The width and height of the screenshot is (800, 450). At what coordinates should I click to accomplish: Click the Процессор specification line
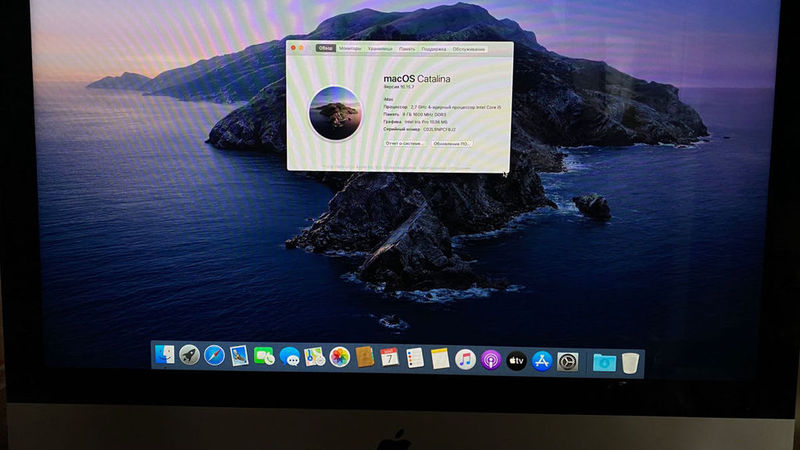click(442, 107)
